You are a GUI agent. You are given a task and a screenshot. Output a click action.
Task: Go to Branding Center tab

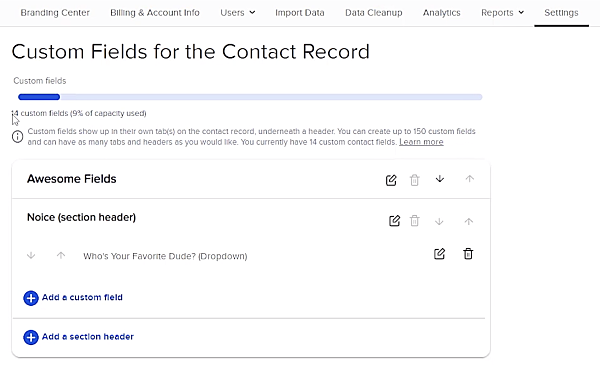[55, 13]
